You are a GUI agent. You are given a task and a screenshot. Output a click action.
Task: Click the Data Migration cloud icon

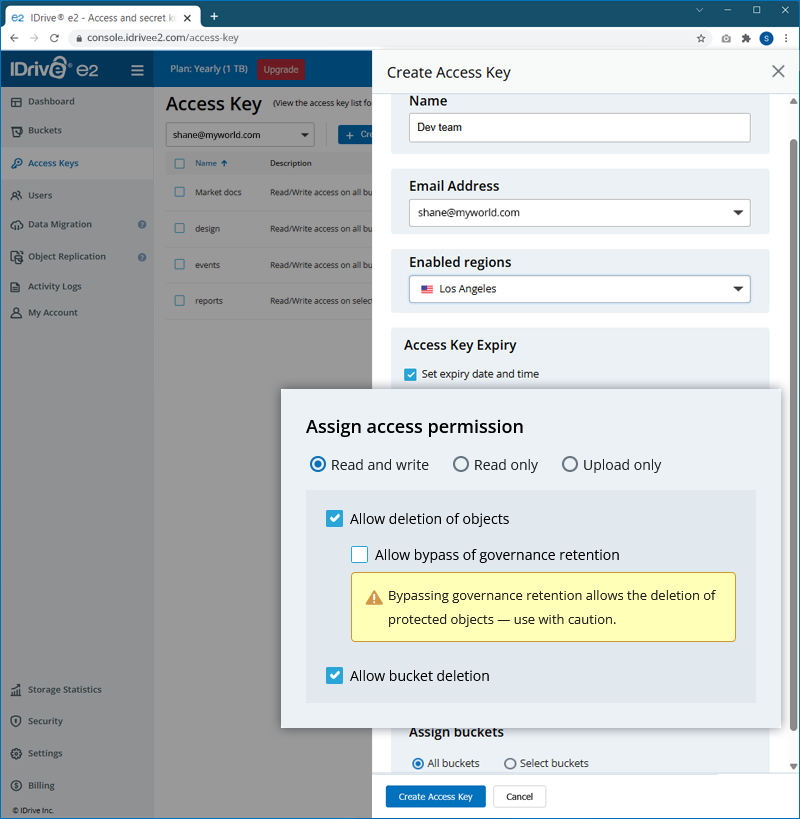point(16,225)
